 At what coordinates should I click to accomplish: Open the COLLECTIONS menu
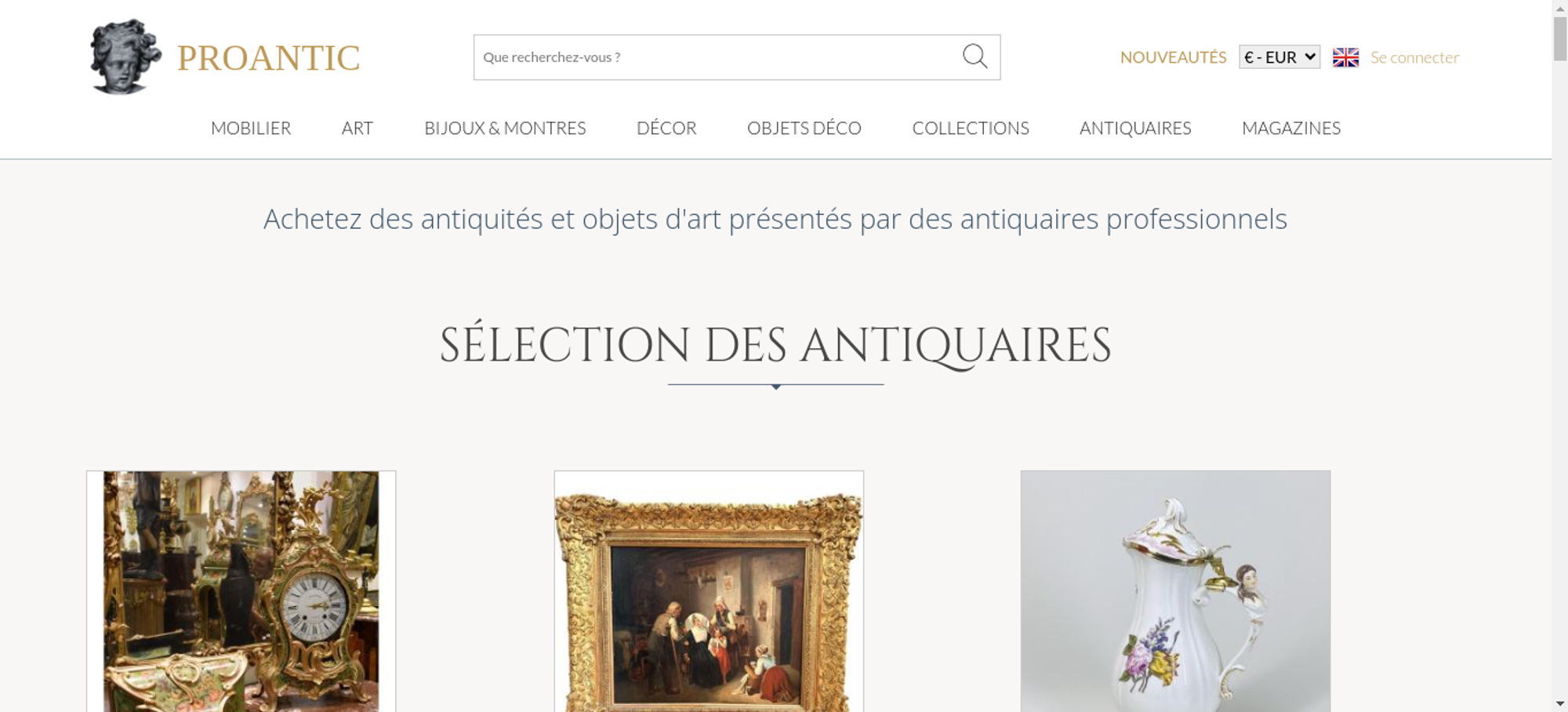[x=971, y=128]
